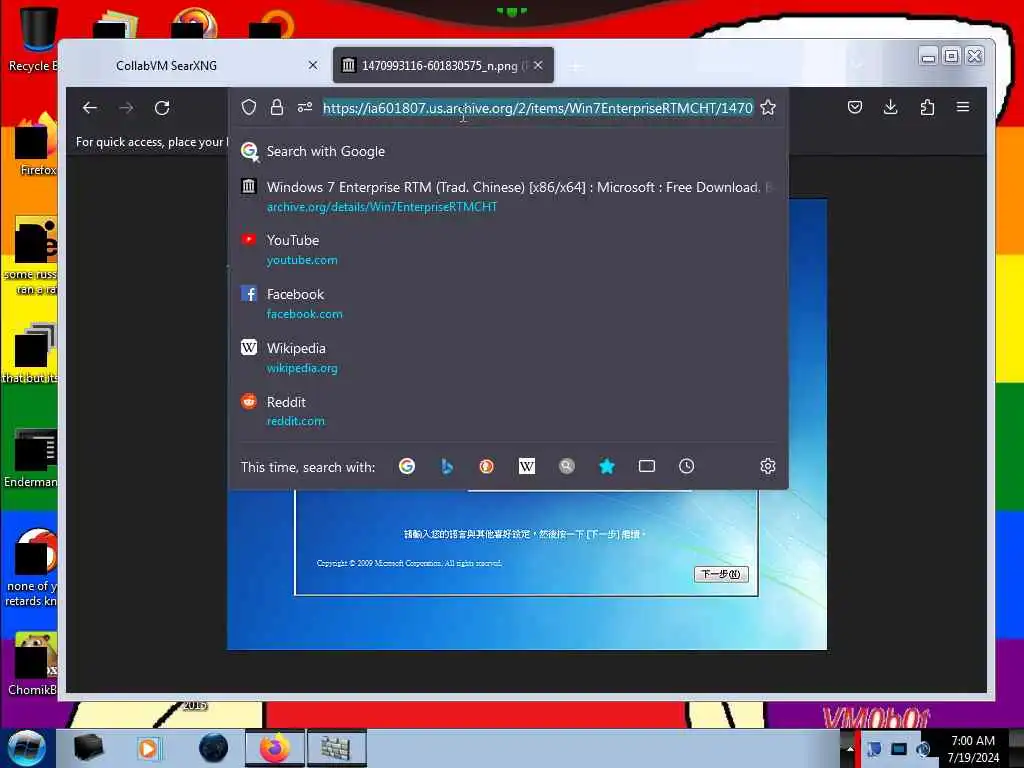Choose the YouTube suggestion
Screen dimensions: 1024x768
click(508, 249)
